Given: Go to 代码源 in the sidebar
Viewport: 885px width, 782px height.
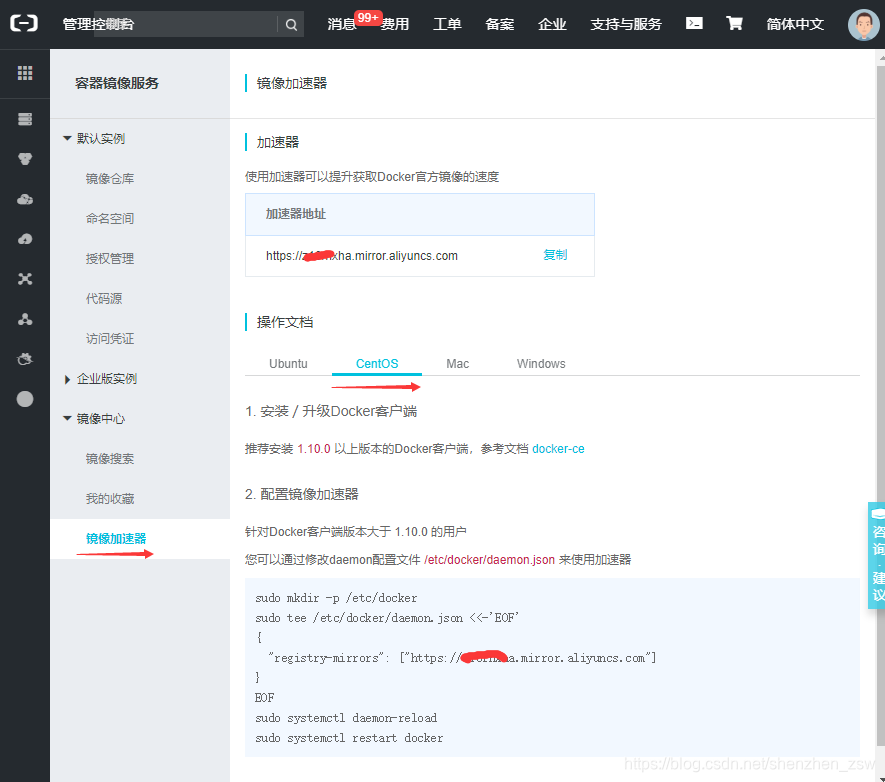Looking at the screenshot, I should (x=103, y=298).
